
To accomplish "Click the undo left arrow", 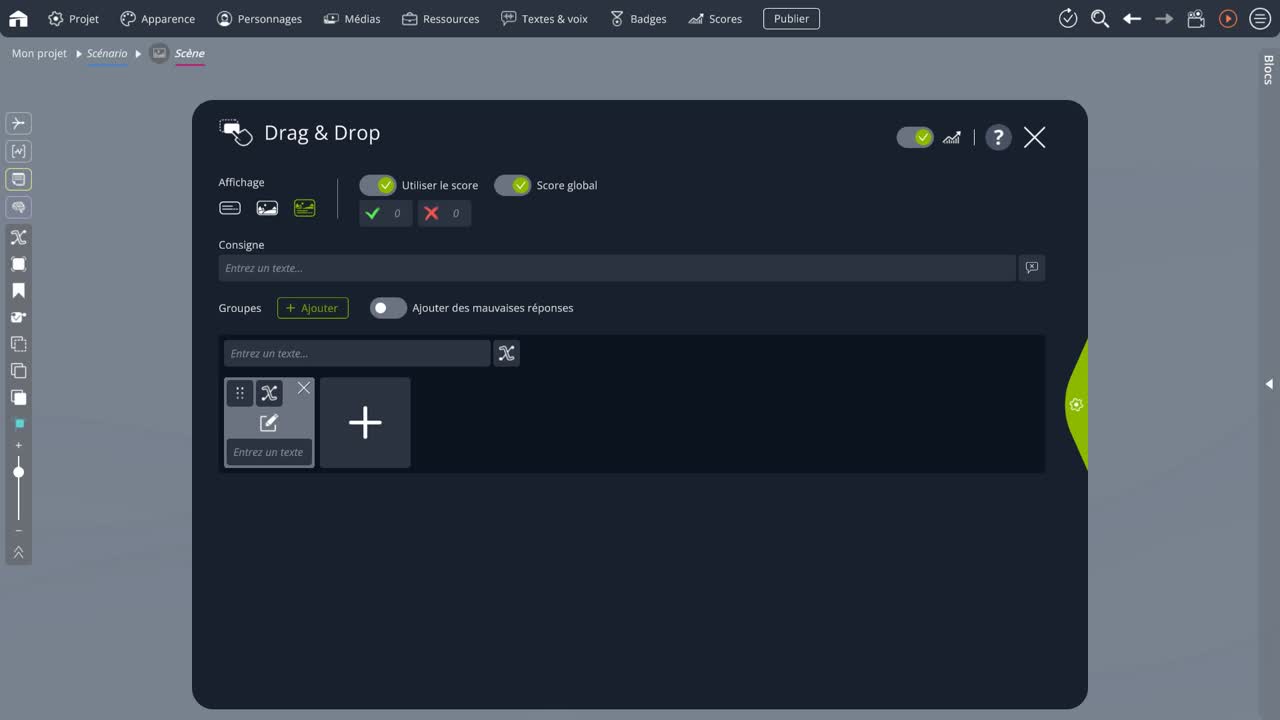I will click(1132, 18).
